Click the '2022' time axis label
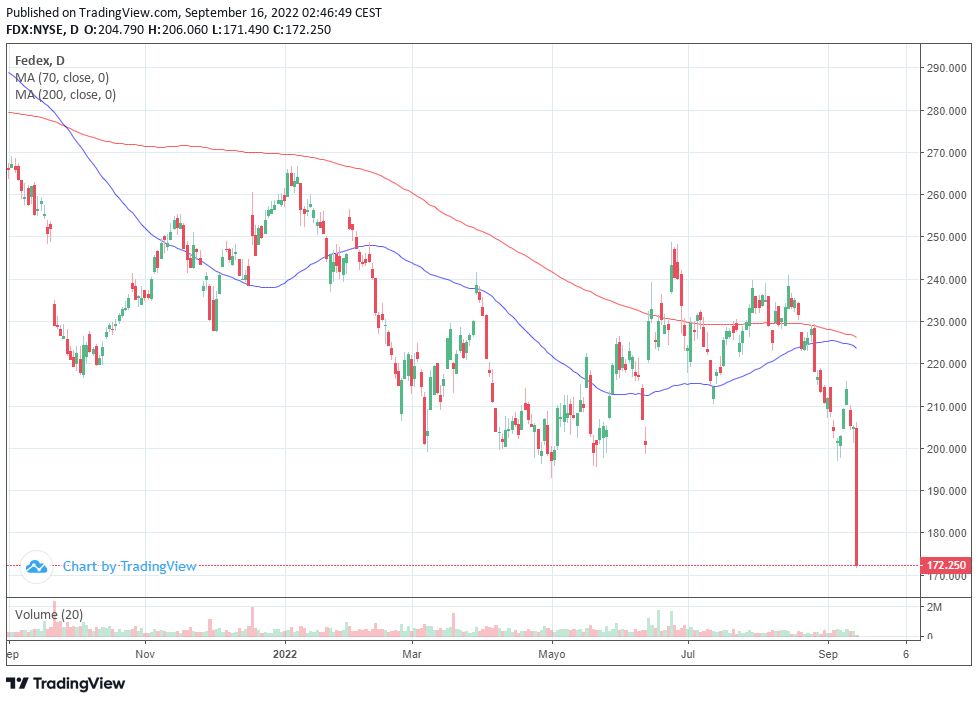978x702 pixels. pos(285,654)
